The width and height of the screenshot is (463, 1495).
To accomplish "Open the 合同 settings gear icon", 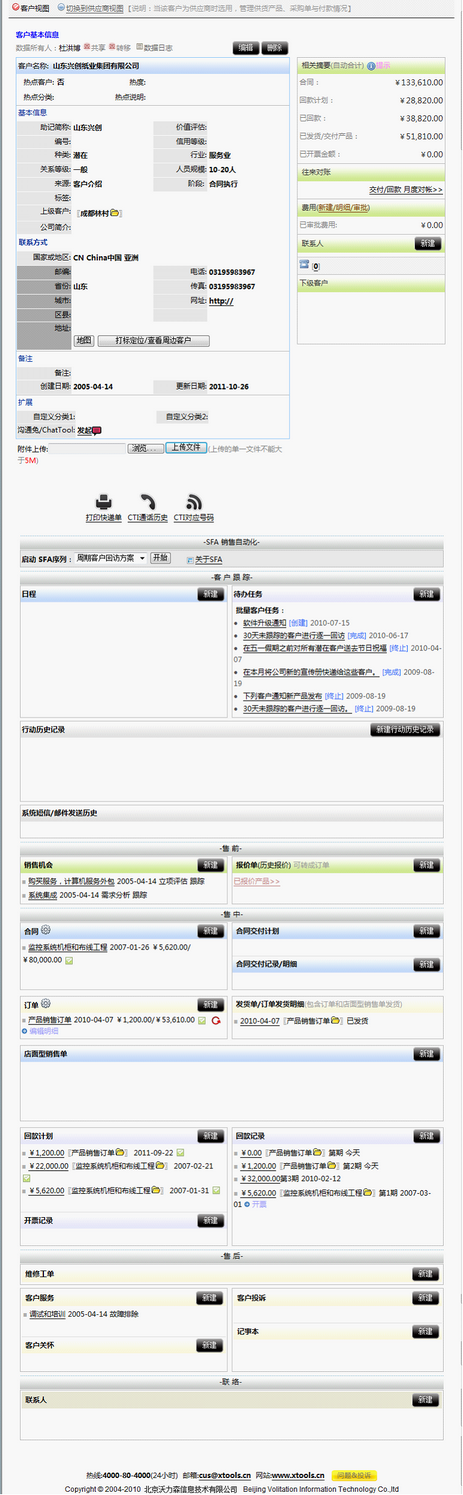I will (46, 931).
